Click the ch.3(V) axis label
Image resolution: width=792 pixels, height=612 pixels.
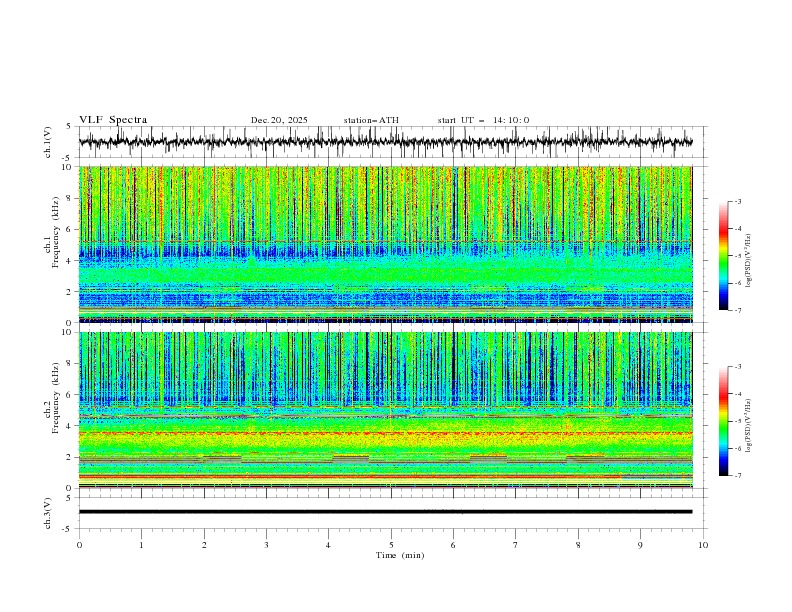48,512
